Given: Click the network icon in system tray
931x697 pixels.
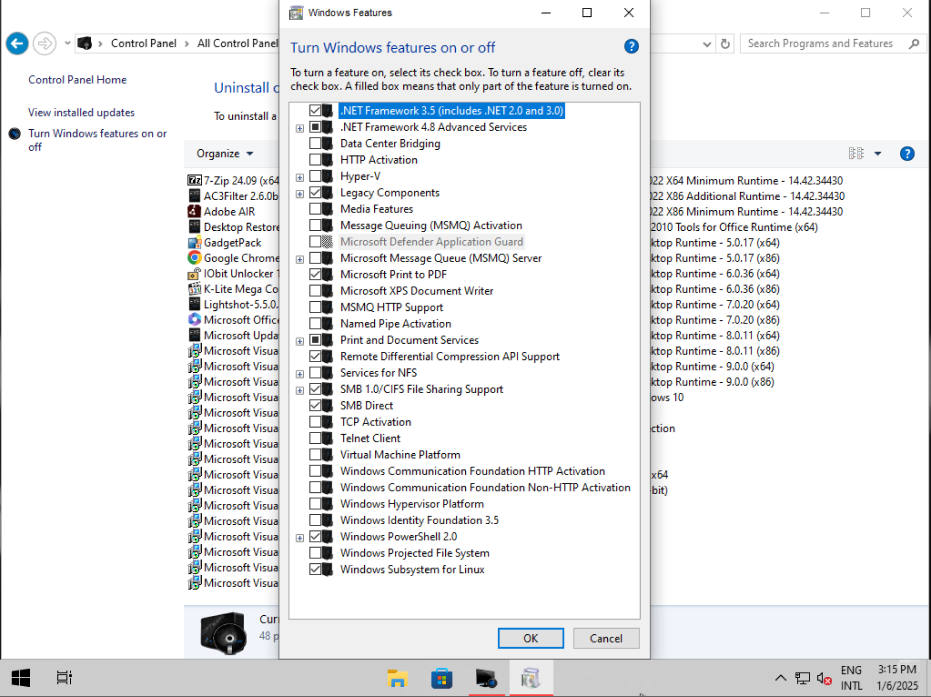Looking at the screenshot, I should [x=803, y=677].
